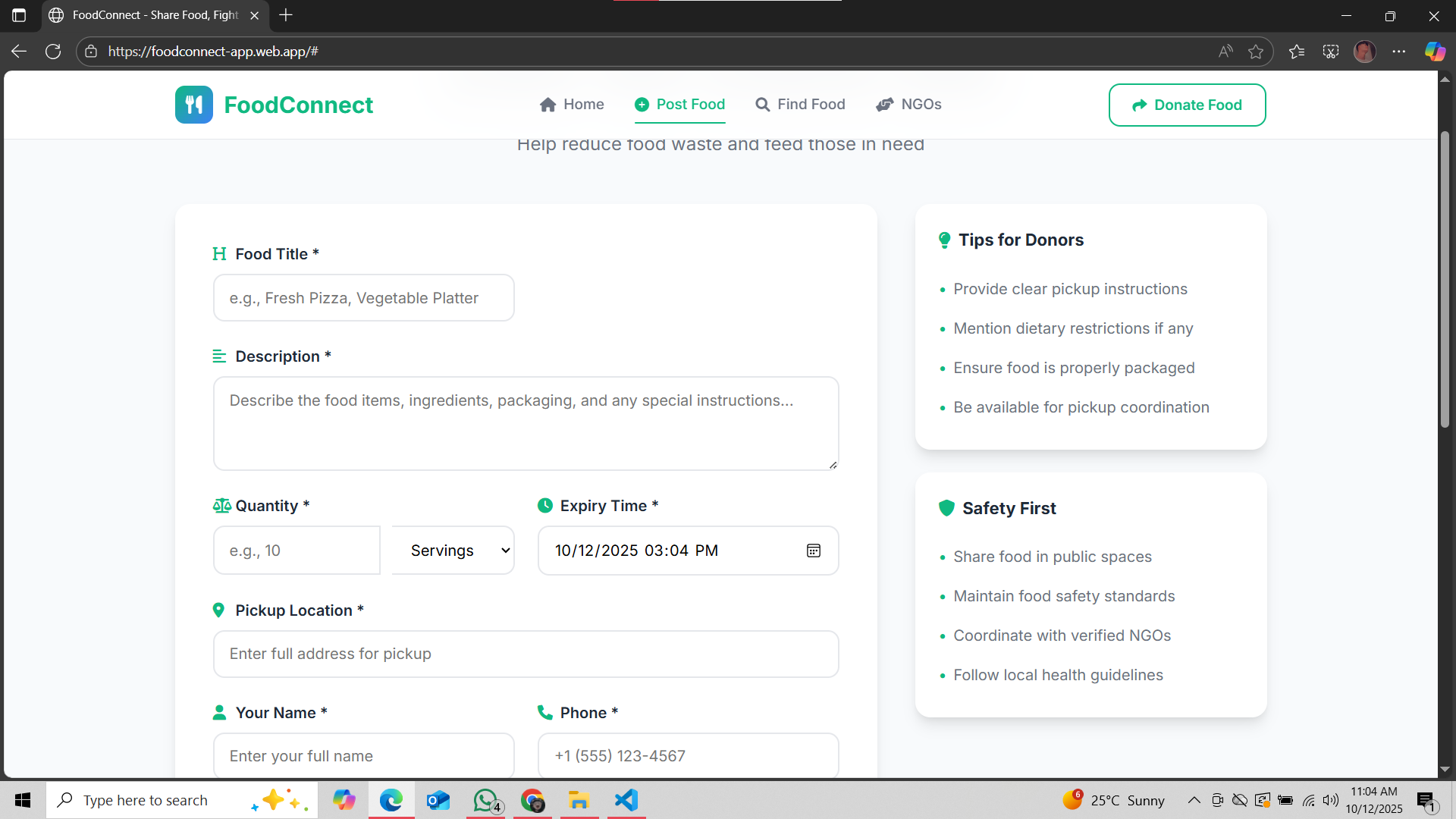Focus the Pickup Location address field
This screenshot has width=1456, height=819.
coord(526,654)
